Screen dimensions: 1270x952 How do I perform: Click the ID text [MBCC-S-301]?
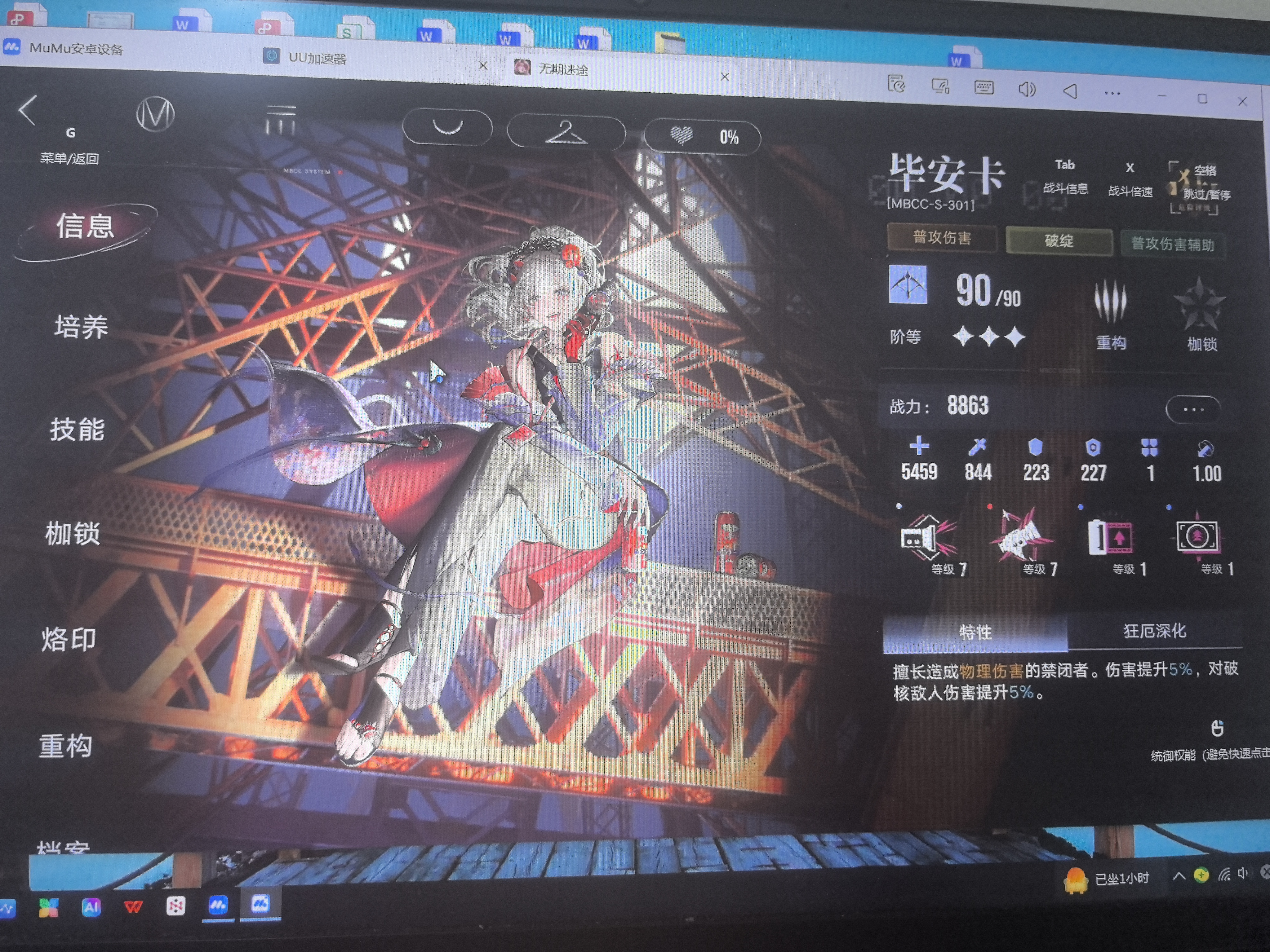tap(931, 205)
